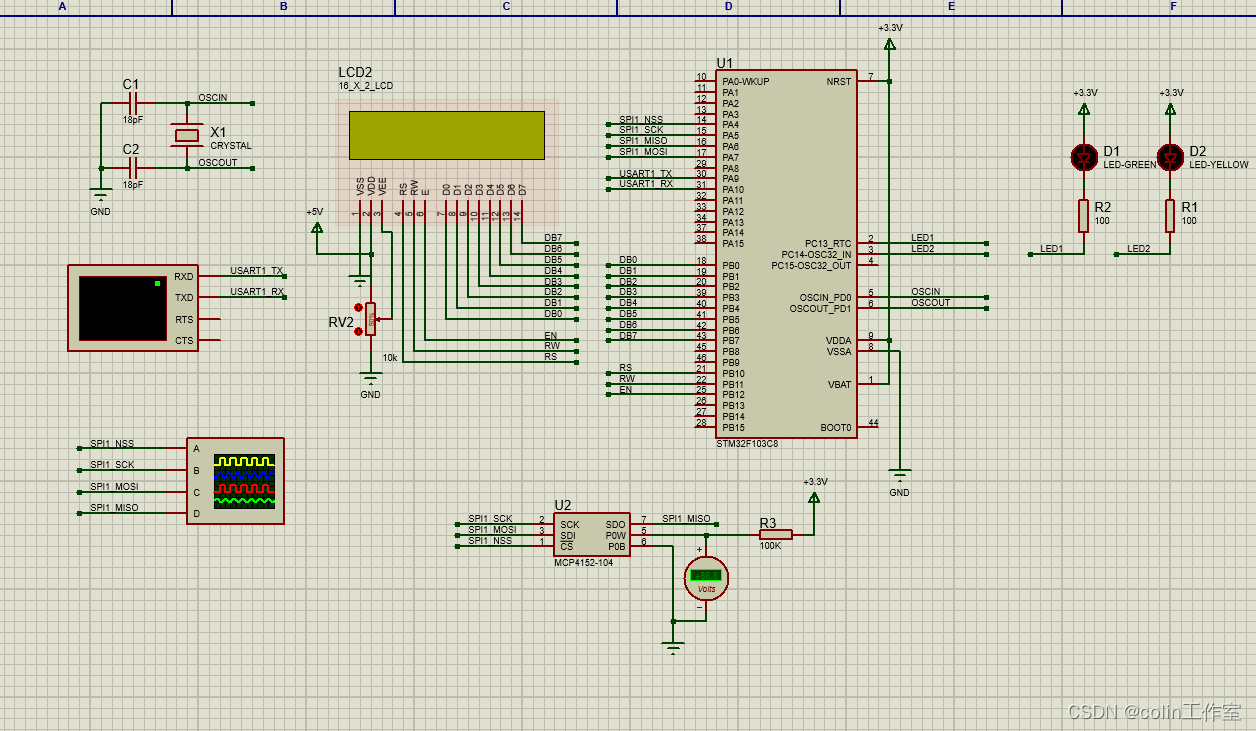Screen dimensions: 1256x731
Task: Click USART1_RX label at the virtual terminal
Action: tap(257, 292)
